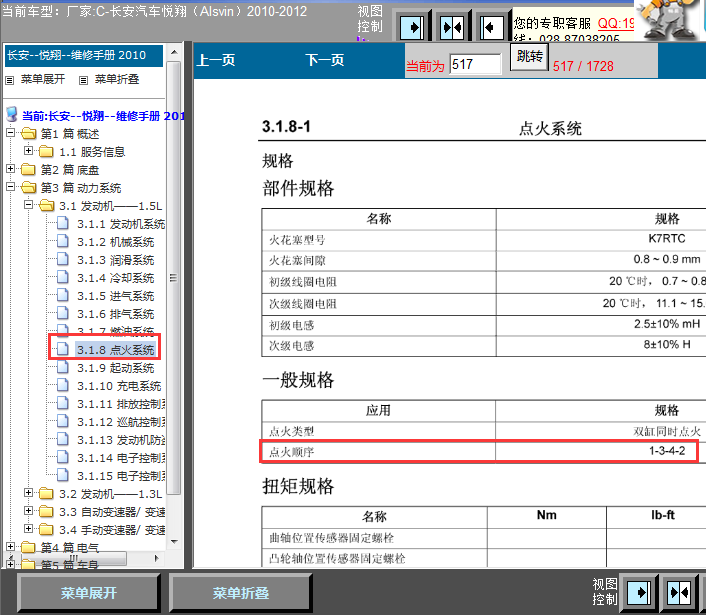Click the K7RTC spark plug model cell
The image size is (706, 615).
coord(666,239)
